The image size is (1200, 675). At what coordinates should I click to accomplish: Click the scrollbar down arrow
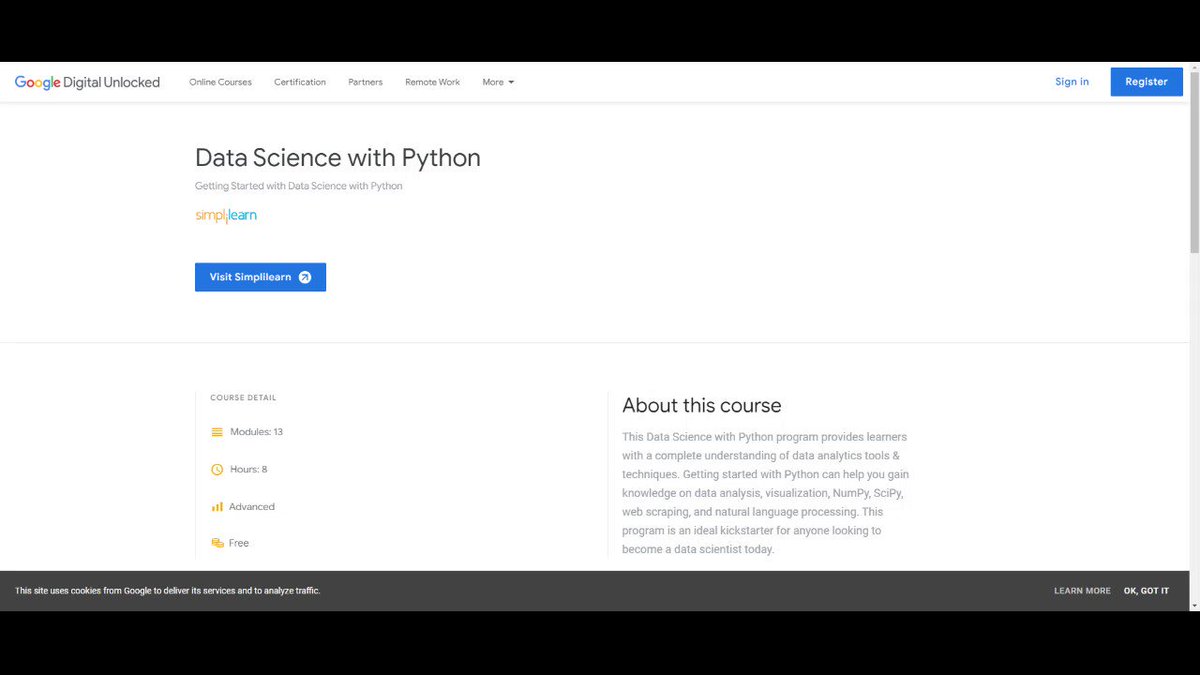[x=1194, y=604]
